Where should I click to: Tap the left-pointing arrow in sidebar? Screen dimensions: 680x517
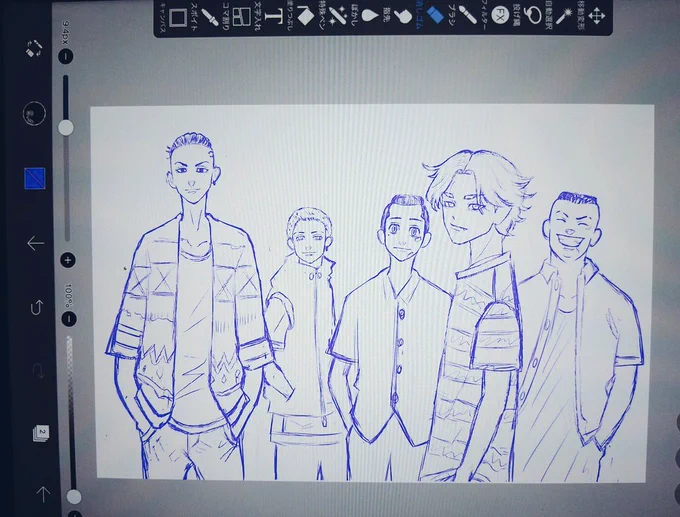point(36,243)
